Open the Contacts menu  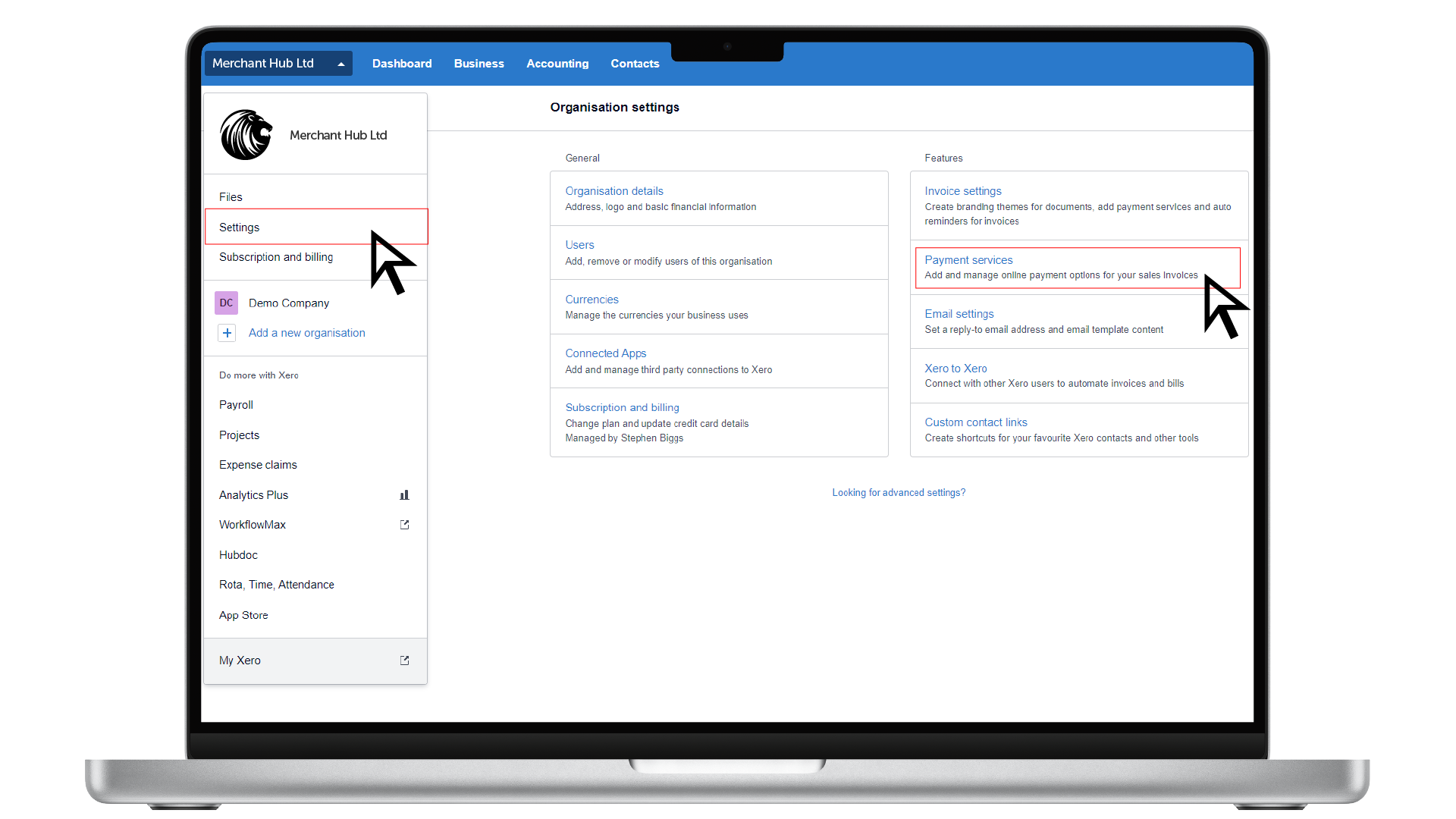pyautogui.click(x=635, y=64)
